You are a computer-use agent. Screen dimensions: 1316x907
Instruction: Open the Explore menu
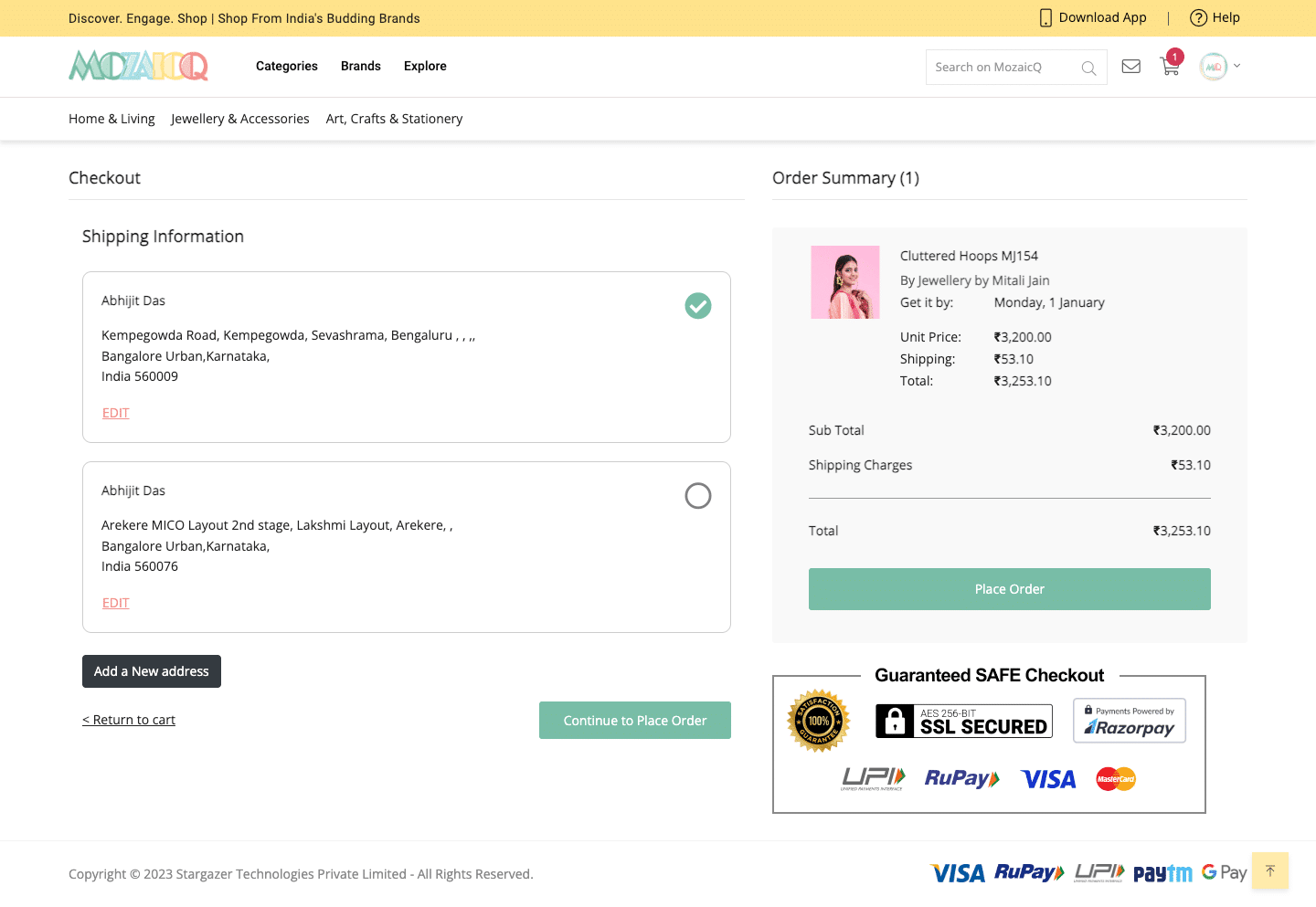425,67
